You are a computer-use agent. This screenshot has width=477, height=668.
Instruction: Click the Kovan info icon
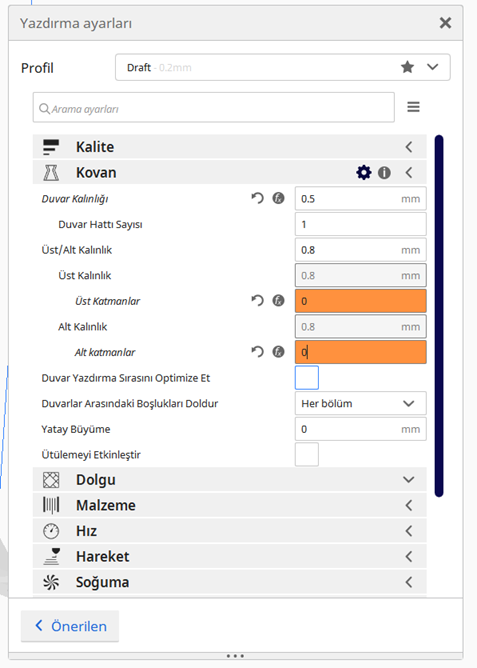click(384, 173)
